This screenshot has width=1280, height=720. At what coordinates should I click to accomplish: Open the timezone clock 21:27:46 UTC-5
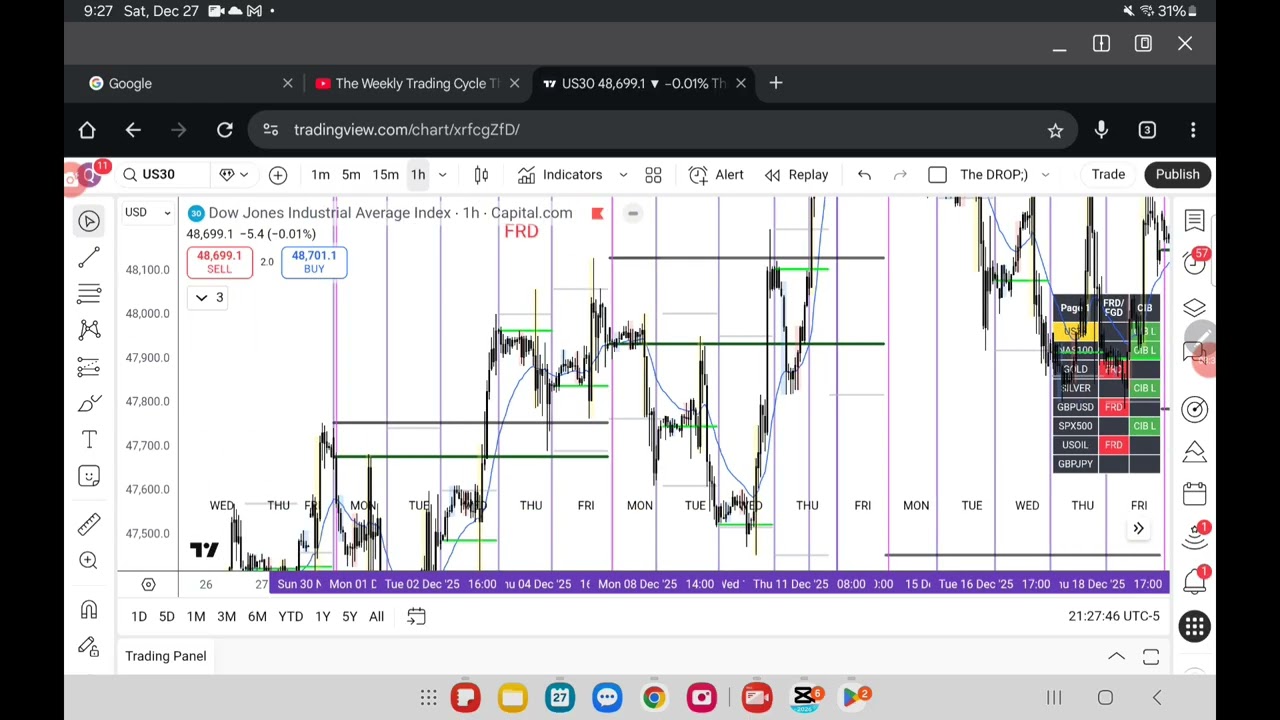[1114, 616]
